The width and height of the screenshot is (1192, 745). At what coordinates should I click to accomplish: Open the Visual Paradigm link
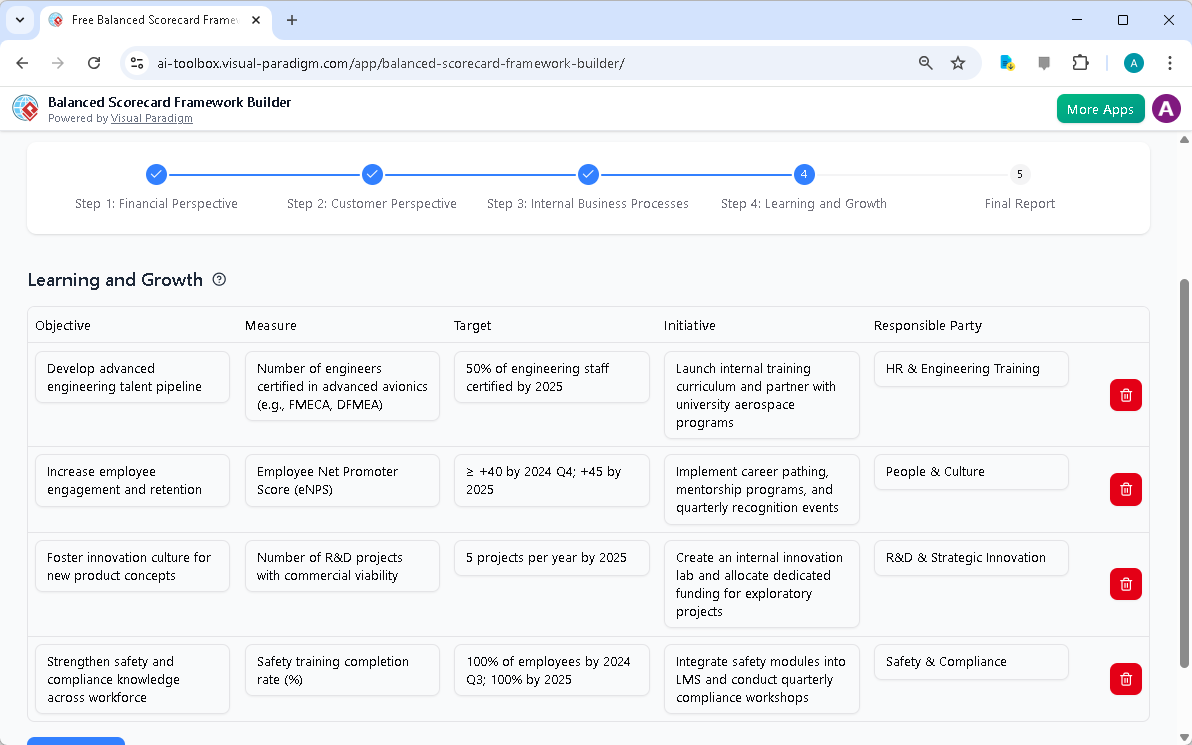(x=152, y=118)
